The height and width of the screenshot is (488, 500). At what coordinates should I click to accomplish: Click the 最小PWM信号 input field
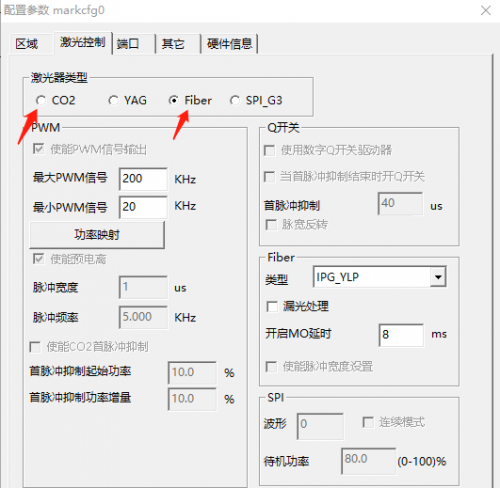coord(143,207)
